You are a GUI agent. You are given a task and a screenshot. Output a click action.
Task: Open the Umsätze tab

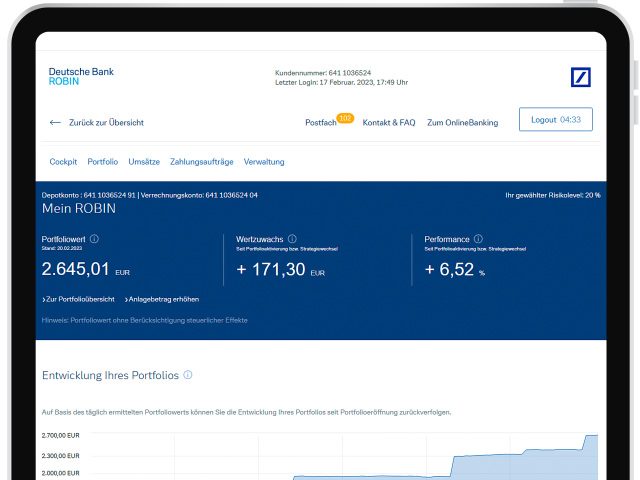coord(144,162)
